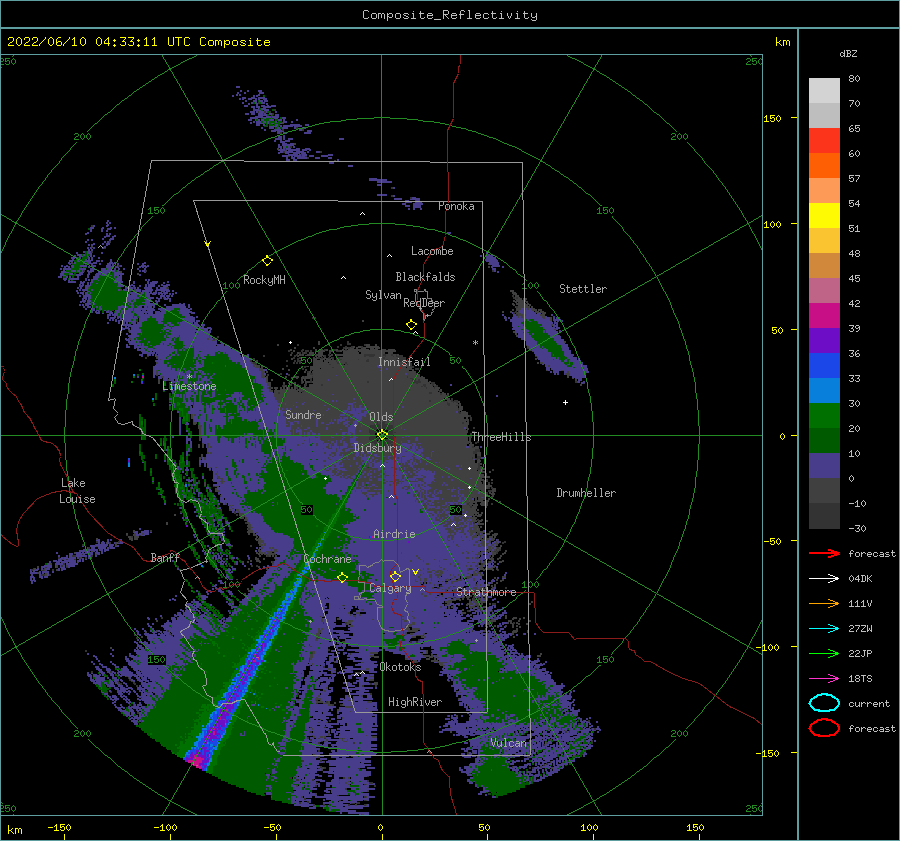Click the Lacombe city label
Viewport: 900px width, 841px height.
[432, 251]
